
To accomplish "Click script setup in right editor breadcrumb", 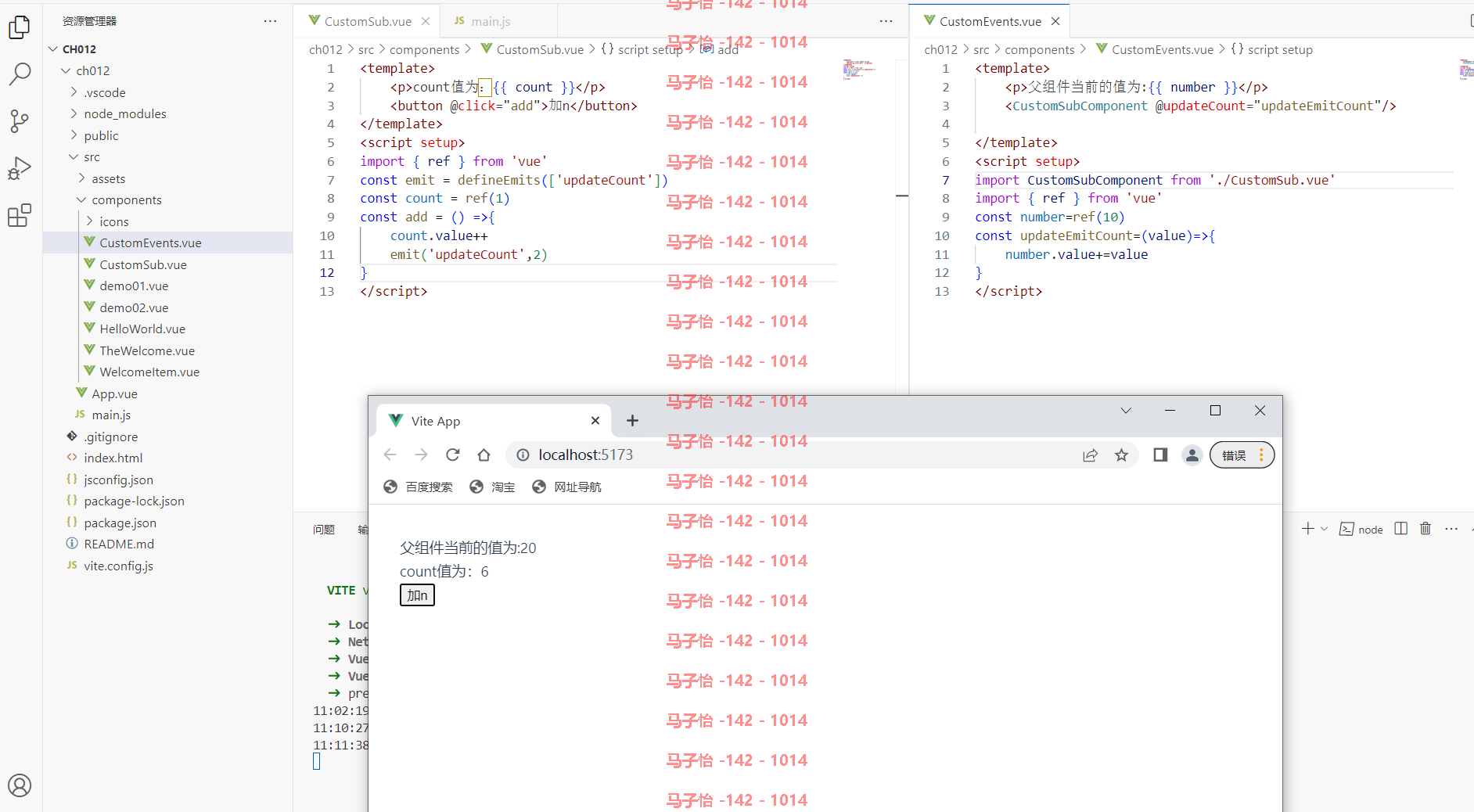I will click(x=1280, y=49).
